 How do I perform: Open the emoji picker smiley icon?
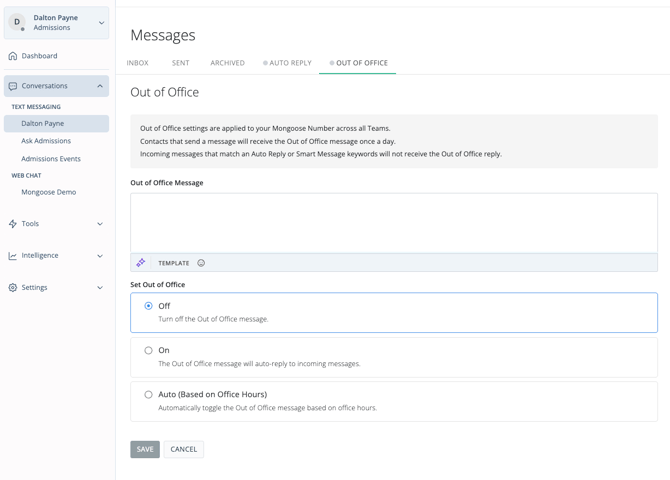(x=201, y=263)
